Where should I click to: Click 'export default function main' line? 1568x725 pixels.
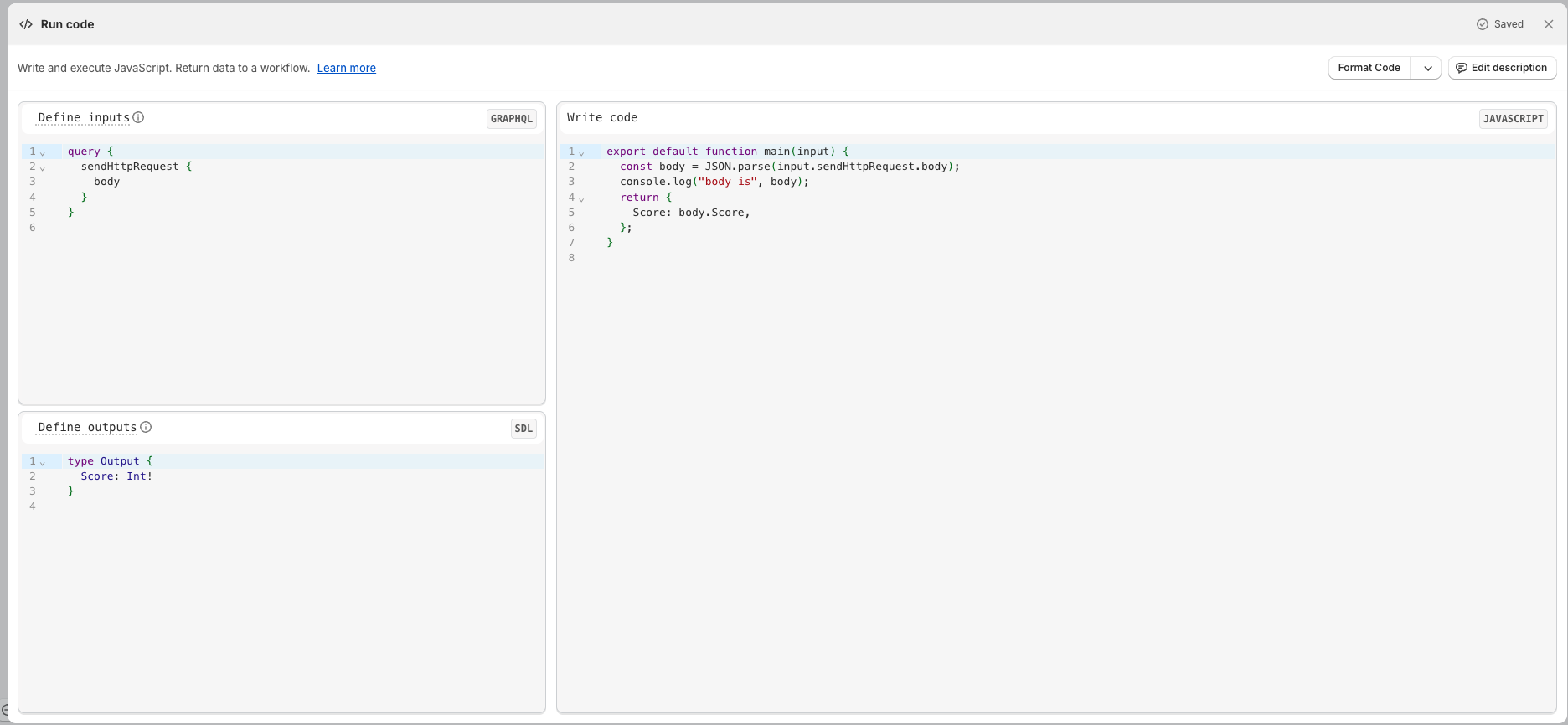click(x=728, y=152)
